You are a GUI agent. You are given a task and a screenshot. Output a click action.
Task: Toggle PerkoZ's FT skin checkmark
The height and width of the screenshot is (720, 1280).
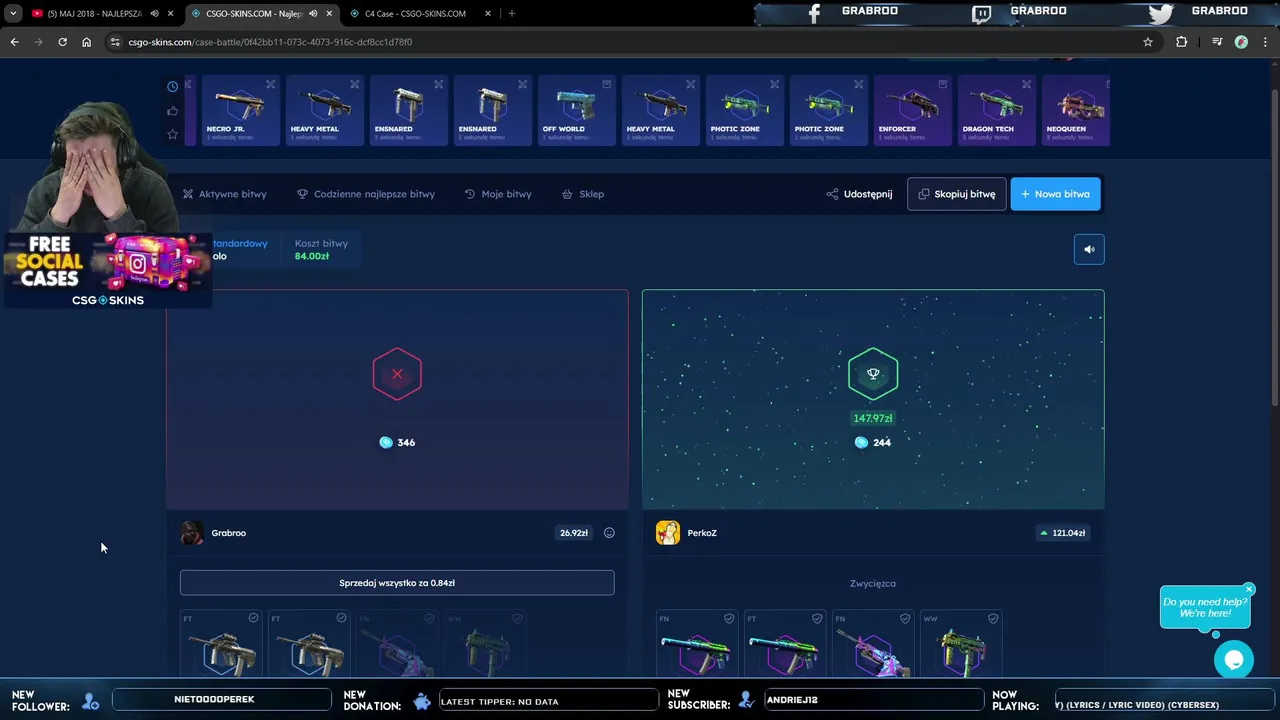pyautogui.click(x=817, y=619)
